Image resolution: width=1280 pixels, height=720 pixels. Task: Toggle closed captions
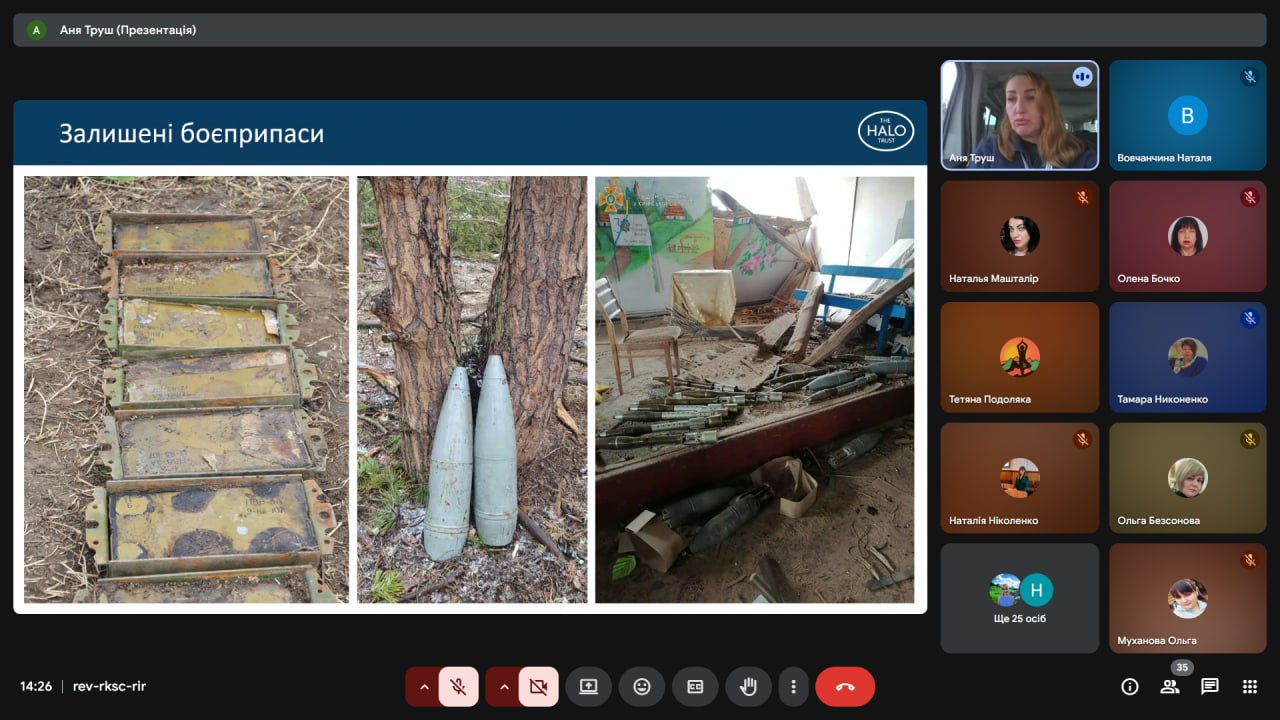pyautogui.click(x=695, y=687)
